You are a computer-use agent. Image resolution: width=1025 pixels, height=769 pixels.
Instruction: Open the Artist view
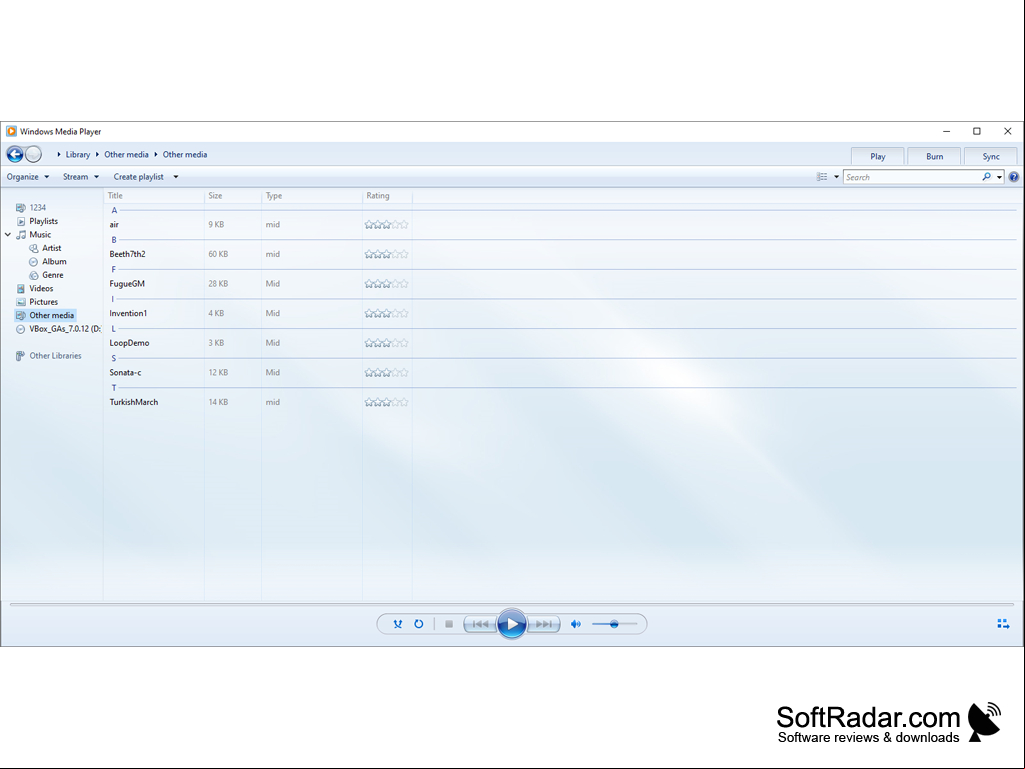coord(45,248)
